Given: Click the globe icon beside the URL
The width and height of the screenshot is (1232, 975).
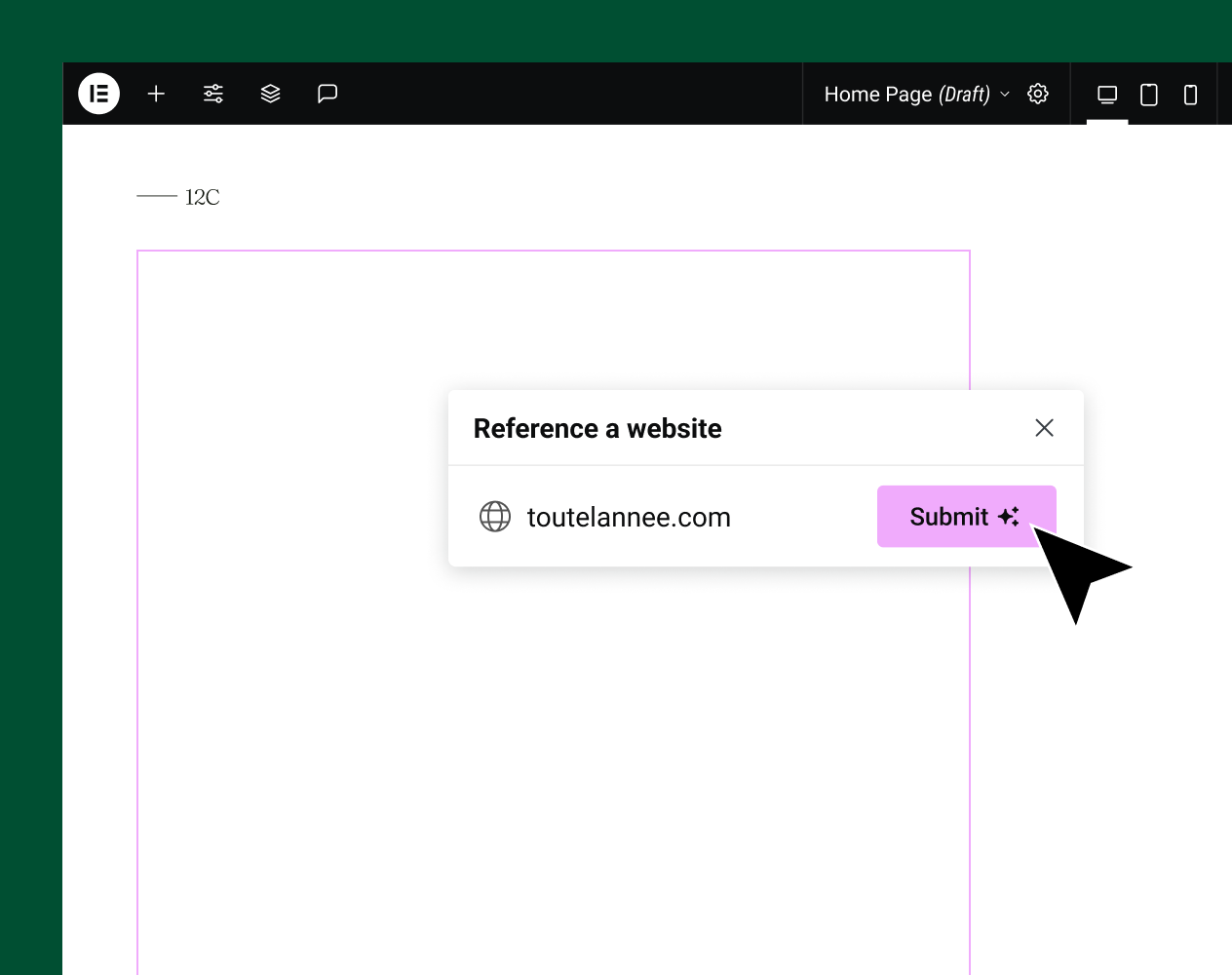Looking at the screenshot, I should 495,517.
